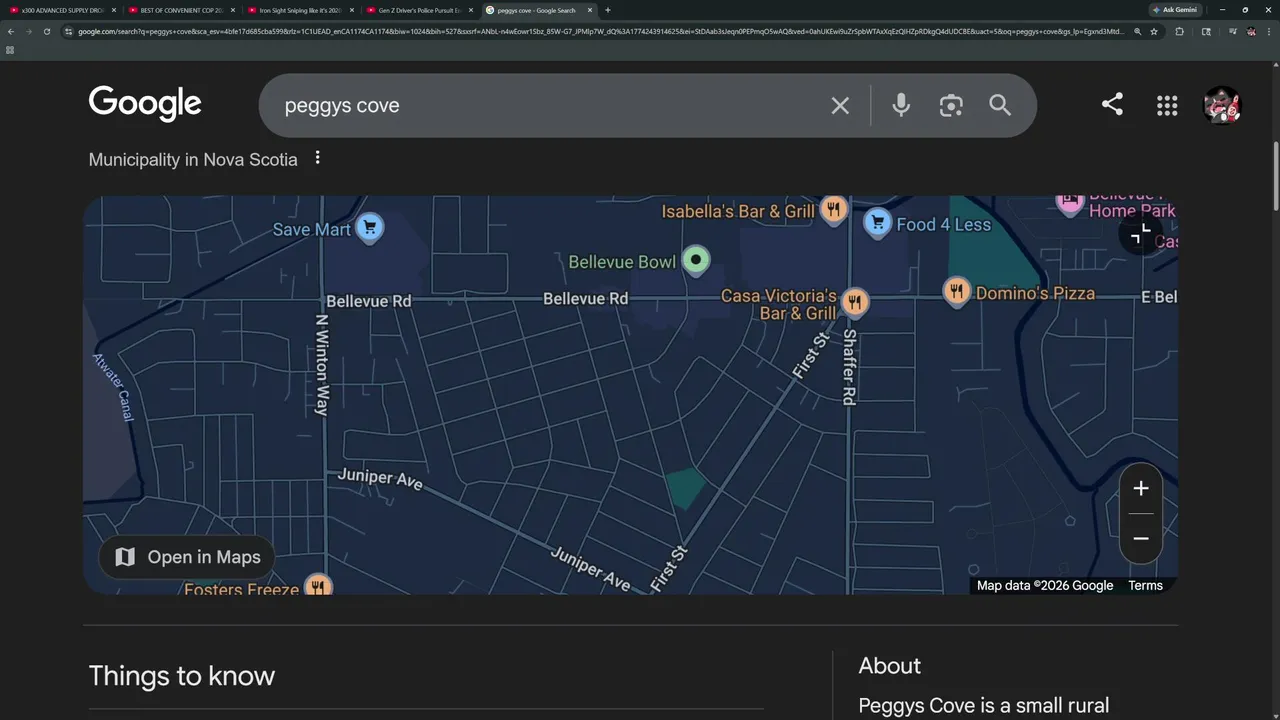1280x720 pixels.
Task: Select the Fosters Freeze restaurant pin
Action: pyautogui.click(x=318, y=586)
